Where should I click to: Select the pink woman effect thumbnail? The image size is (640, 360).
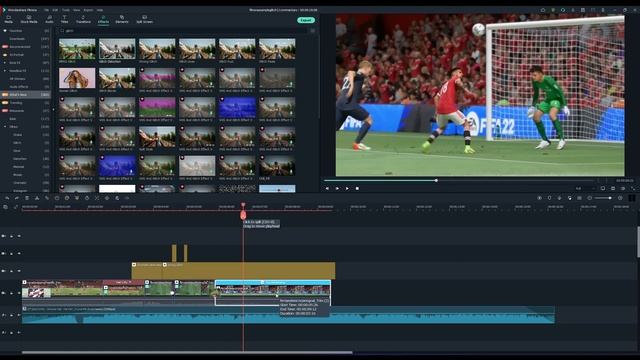pos(77,78)
